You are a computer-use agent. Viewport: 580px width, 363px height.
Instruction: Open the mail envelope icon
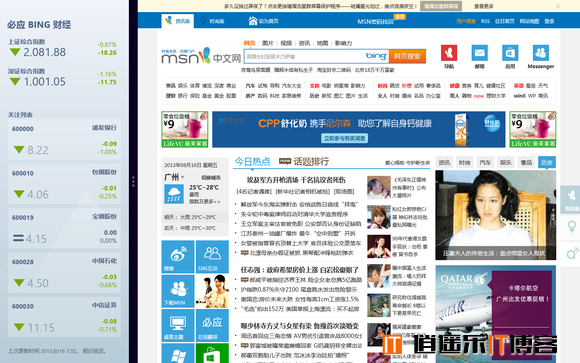(479, 53)
